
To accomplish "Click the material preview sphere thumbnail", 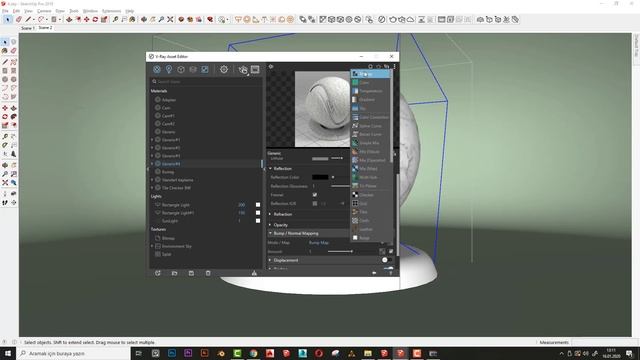I will [323, 109].
